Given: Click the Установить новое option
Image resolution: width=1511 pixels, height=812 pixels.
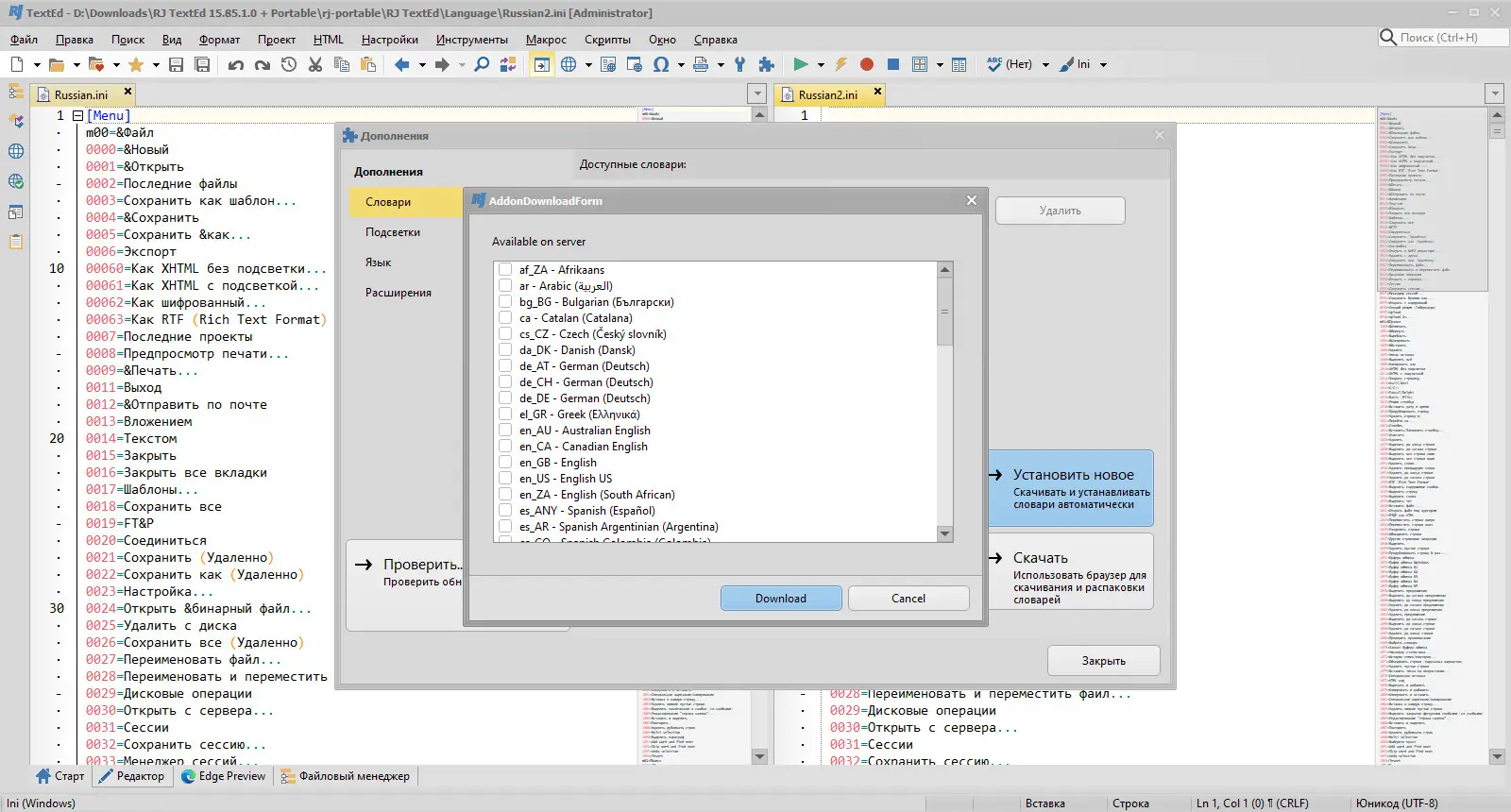Looking at the screenshot, I should click(x=1071, y=487).
